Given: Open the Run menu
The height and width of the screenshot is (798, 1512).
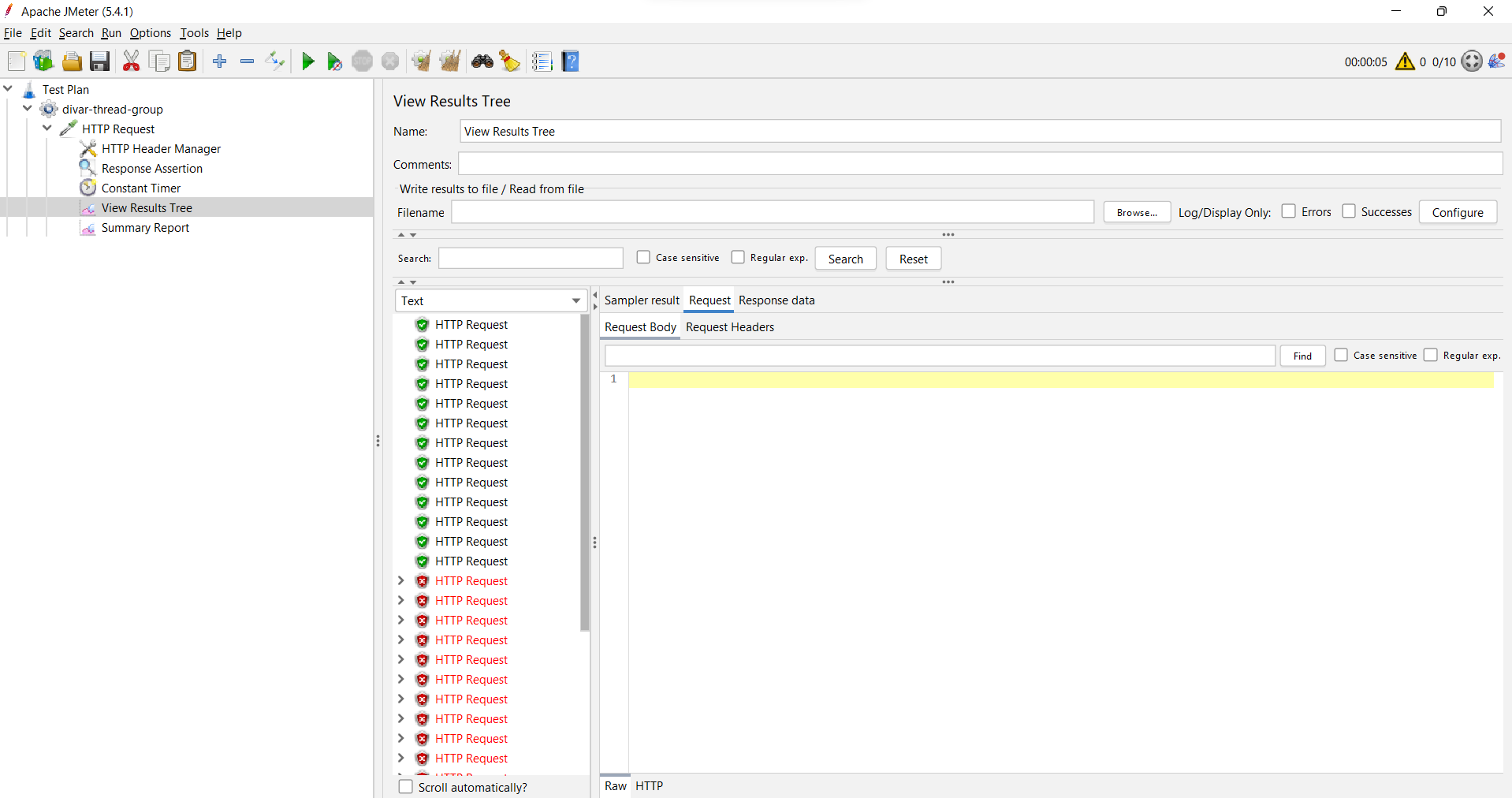Looking at the screenshot, I should click(x=111, y=33).
